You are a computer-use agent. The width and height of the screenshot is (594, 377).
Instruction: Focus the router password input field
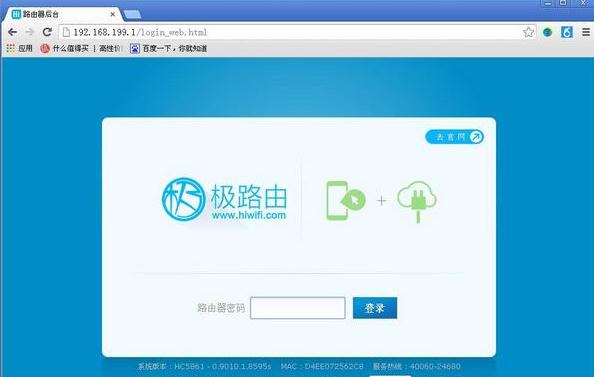pyautogui.click(x=298, y=308)
